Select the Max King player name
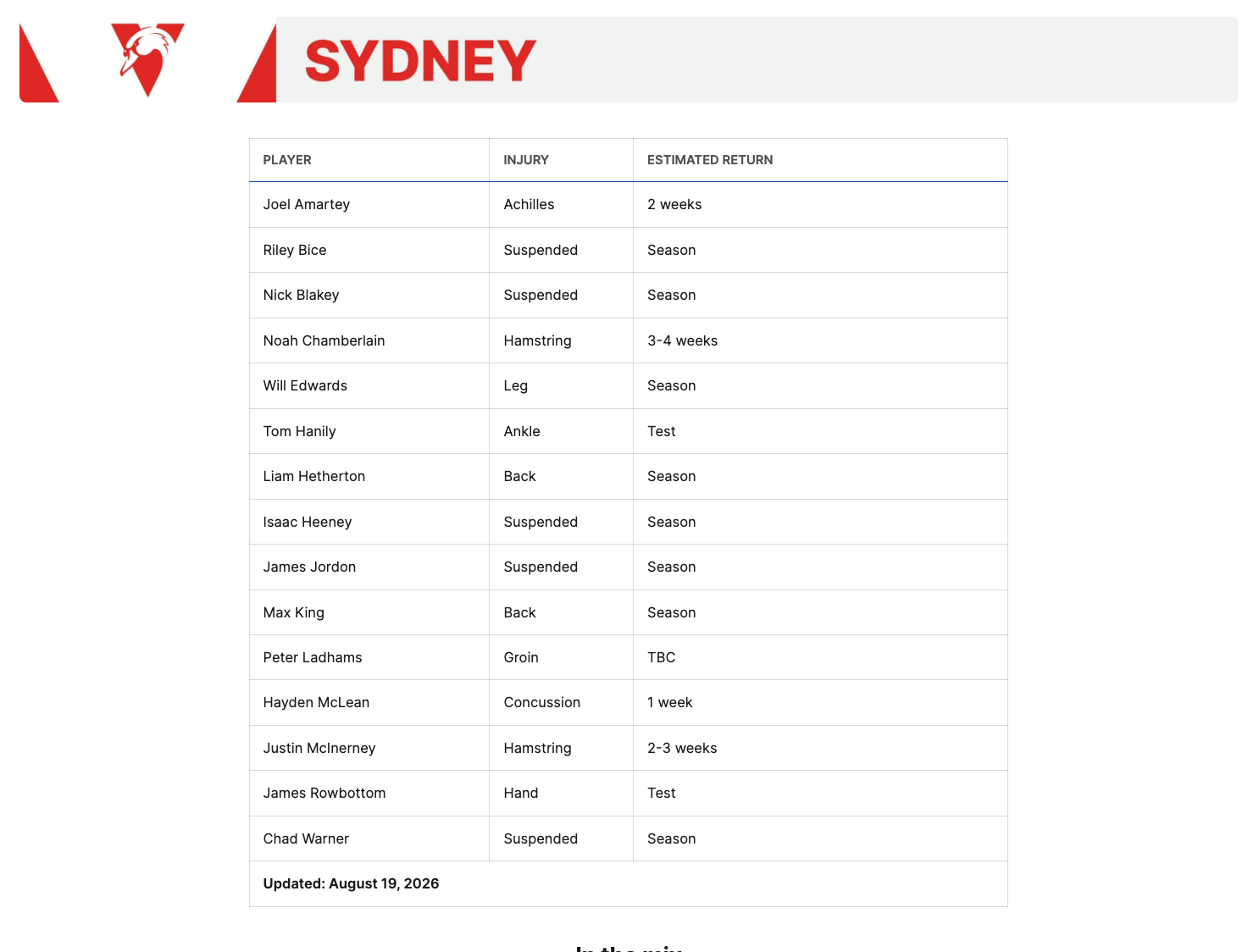Screen dimensions: 1259x952 coord(293,612)
